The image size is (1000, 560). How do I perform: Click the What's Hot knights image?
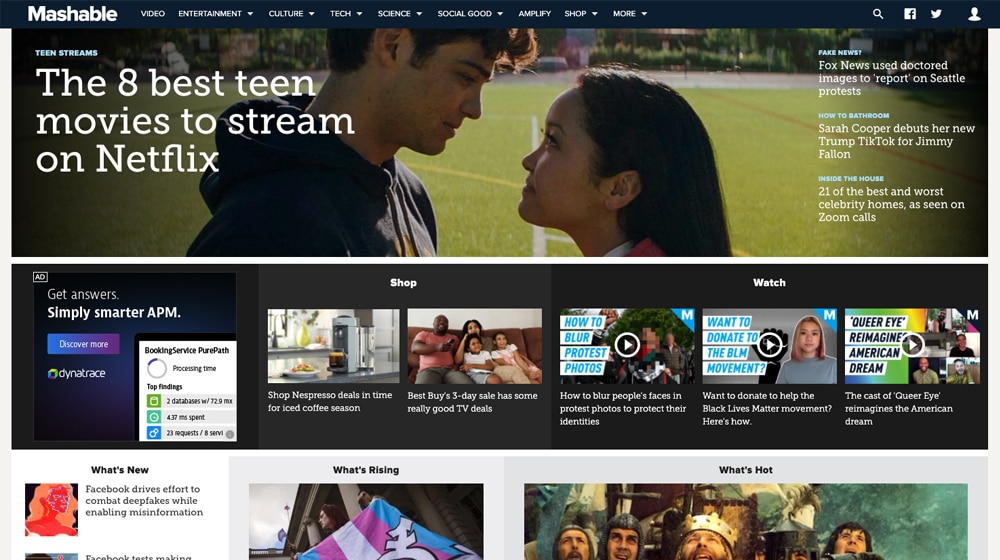pyautogui.click(x=746, y=521)
